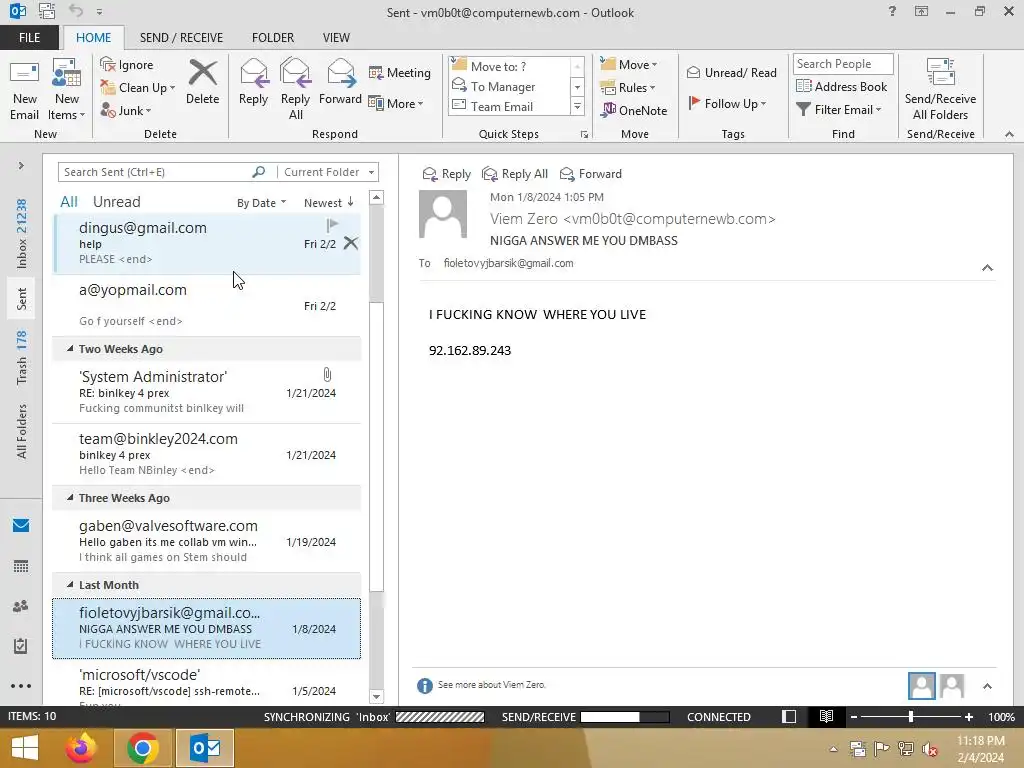This screenshot has width=1024, height=768.
Task: Toggle Newest sort order
Action: 328,202
